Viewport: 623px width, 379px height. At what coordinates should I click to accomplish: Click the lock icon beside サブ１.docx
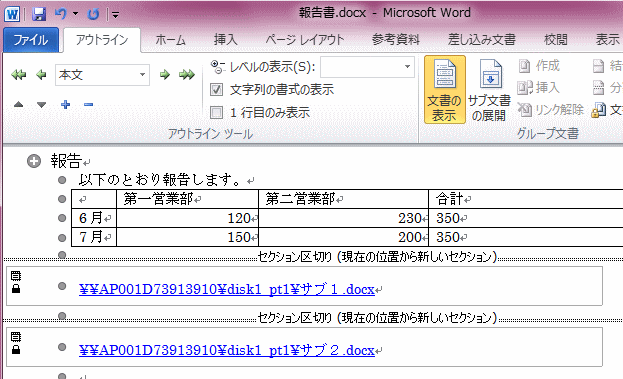pyautogui.click(x=16, y=288)
